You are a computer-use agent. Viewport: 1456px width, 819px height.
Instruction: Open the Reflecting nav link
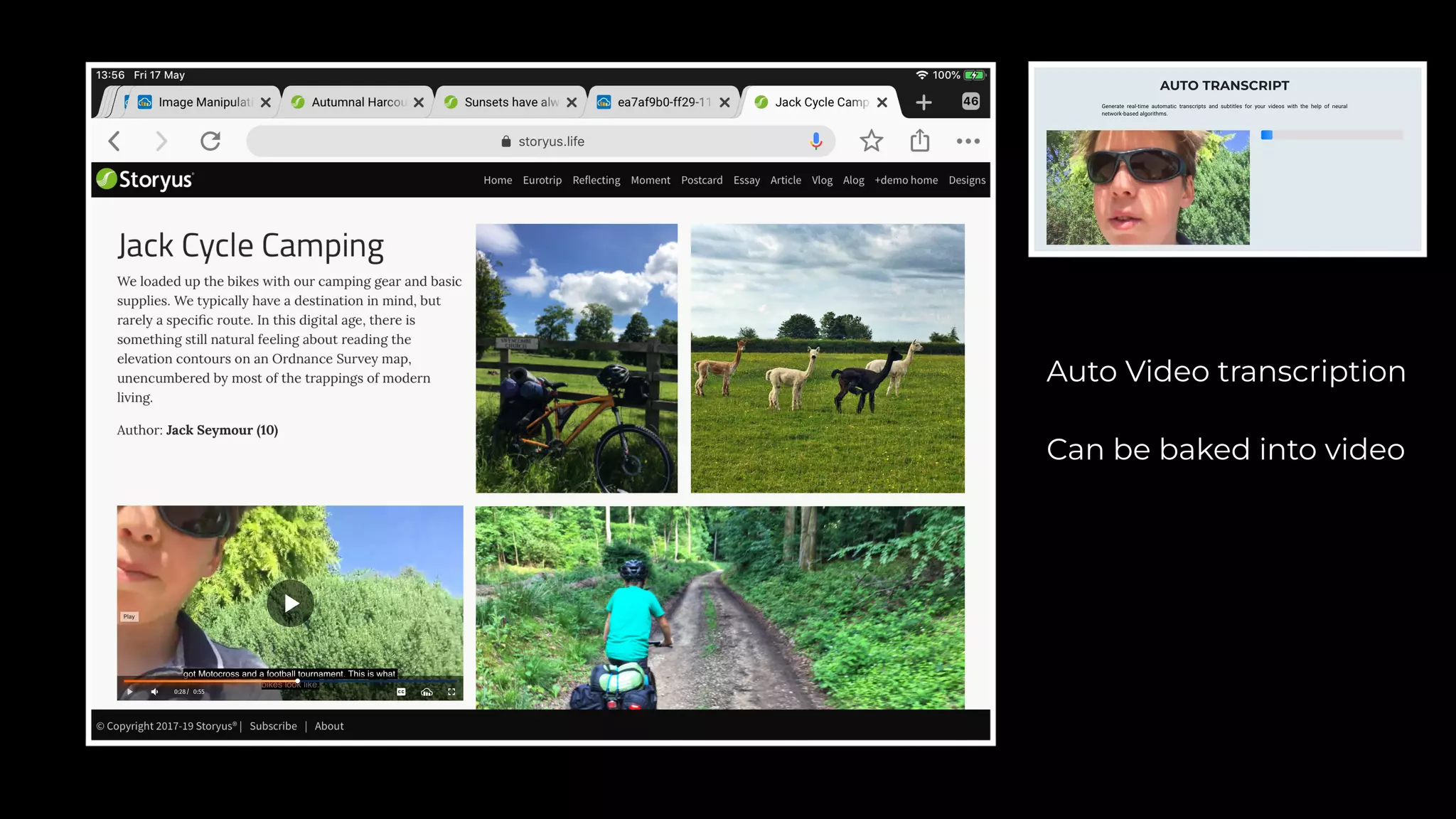[x=596, y=181]
